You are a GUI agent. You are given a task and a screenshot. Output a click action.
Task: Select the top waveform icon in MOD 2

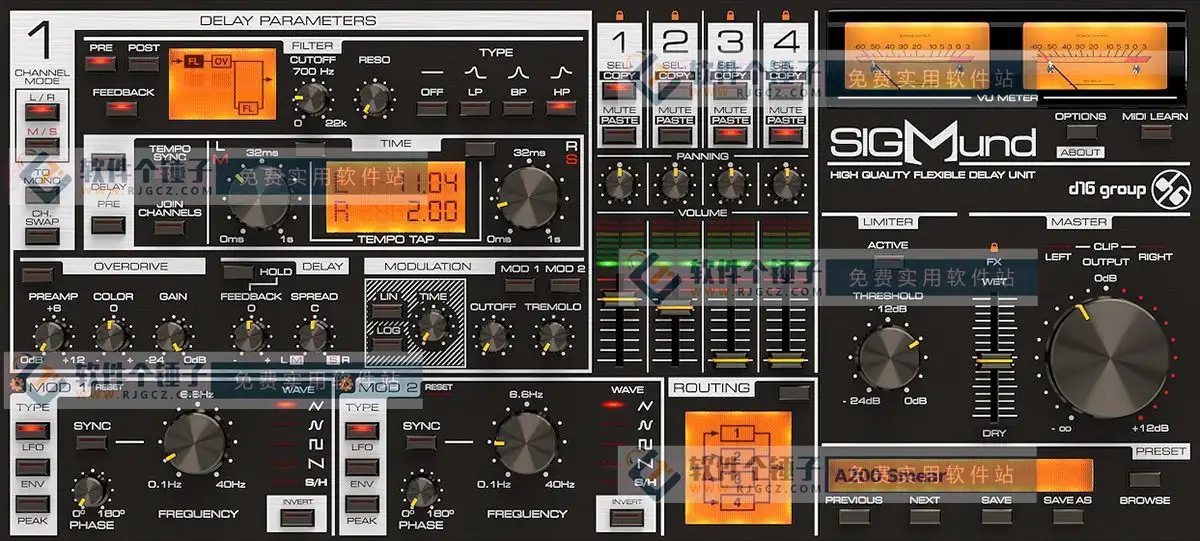coord(644,407)
